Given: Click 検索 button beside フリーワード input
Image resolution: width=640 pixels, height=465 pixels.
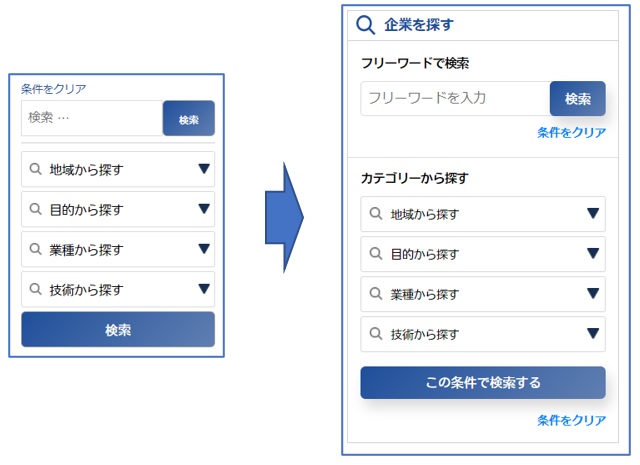Looking at the screenshot, I should pos(578,98).
